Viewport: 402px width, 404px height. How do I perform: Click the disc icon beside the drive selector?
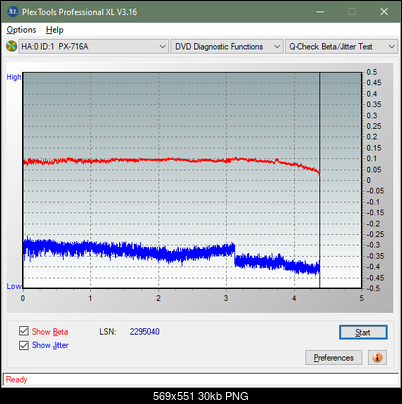pyautogui.click(x=11, y=46)
